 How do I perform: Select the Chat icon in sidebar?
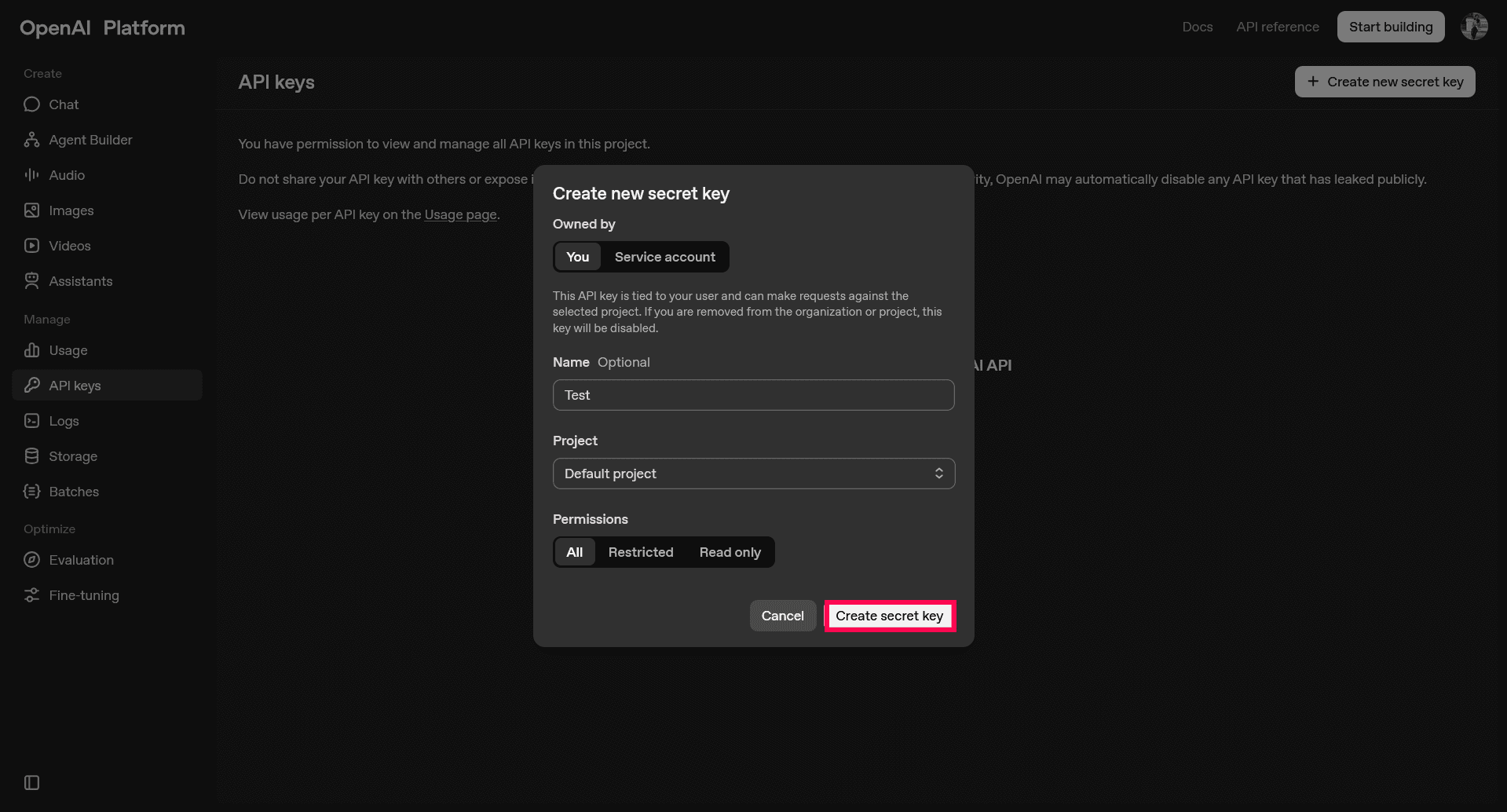tap(31, 104)
